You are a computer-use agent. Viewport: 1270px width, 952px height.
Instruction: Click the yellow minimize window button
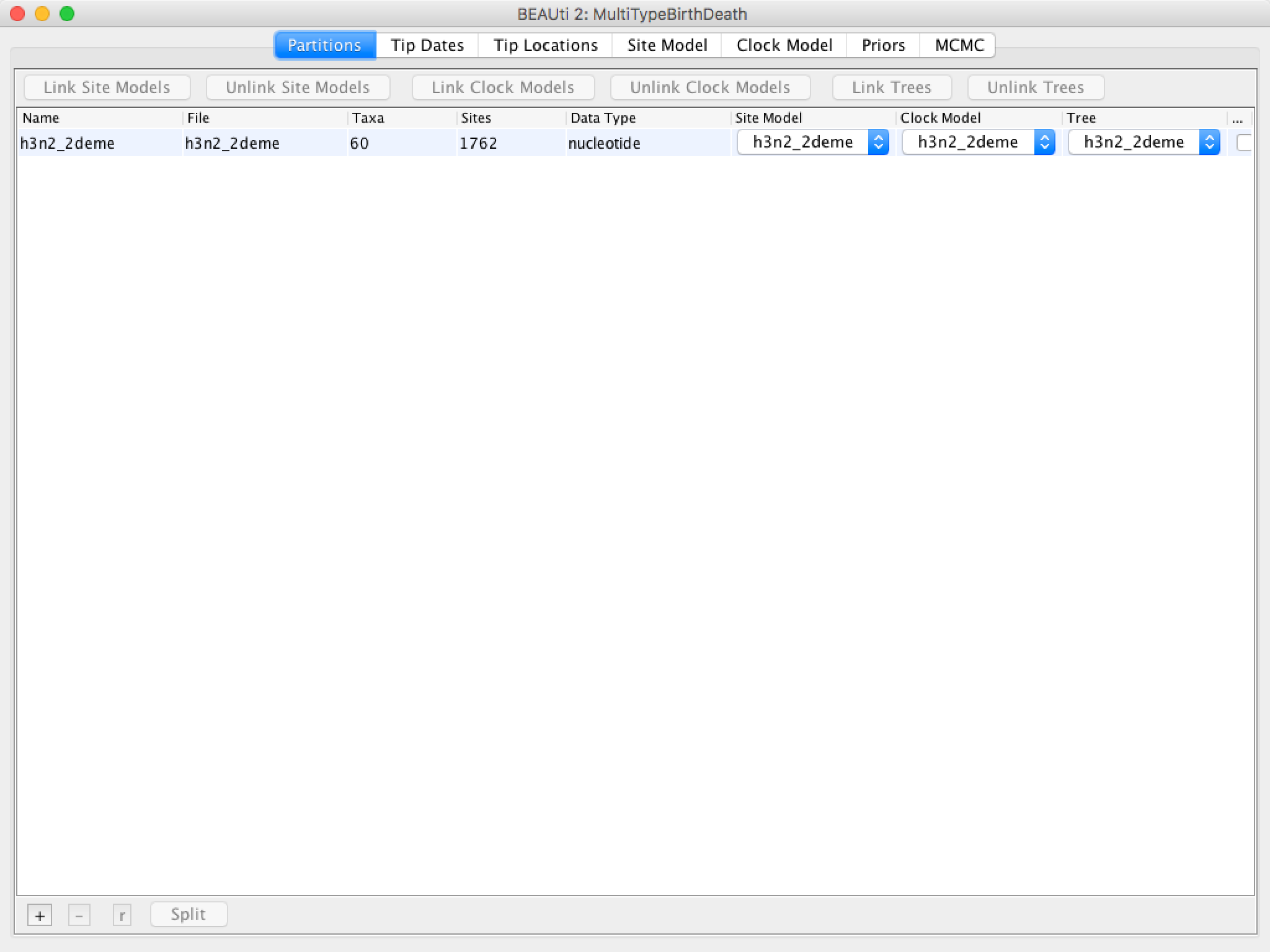pos(42,14)
